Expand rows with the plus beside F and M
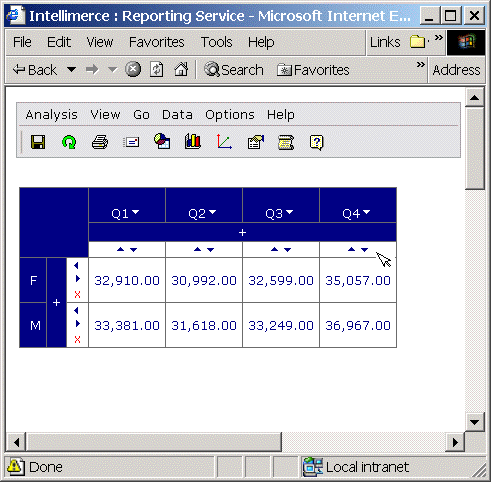Screen dimensions: 491x482 click(x=56, y=303)
